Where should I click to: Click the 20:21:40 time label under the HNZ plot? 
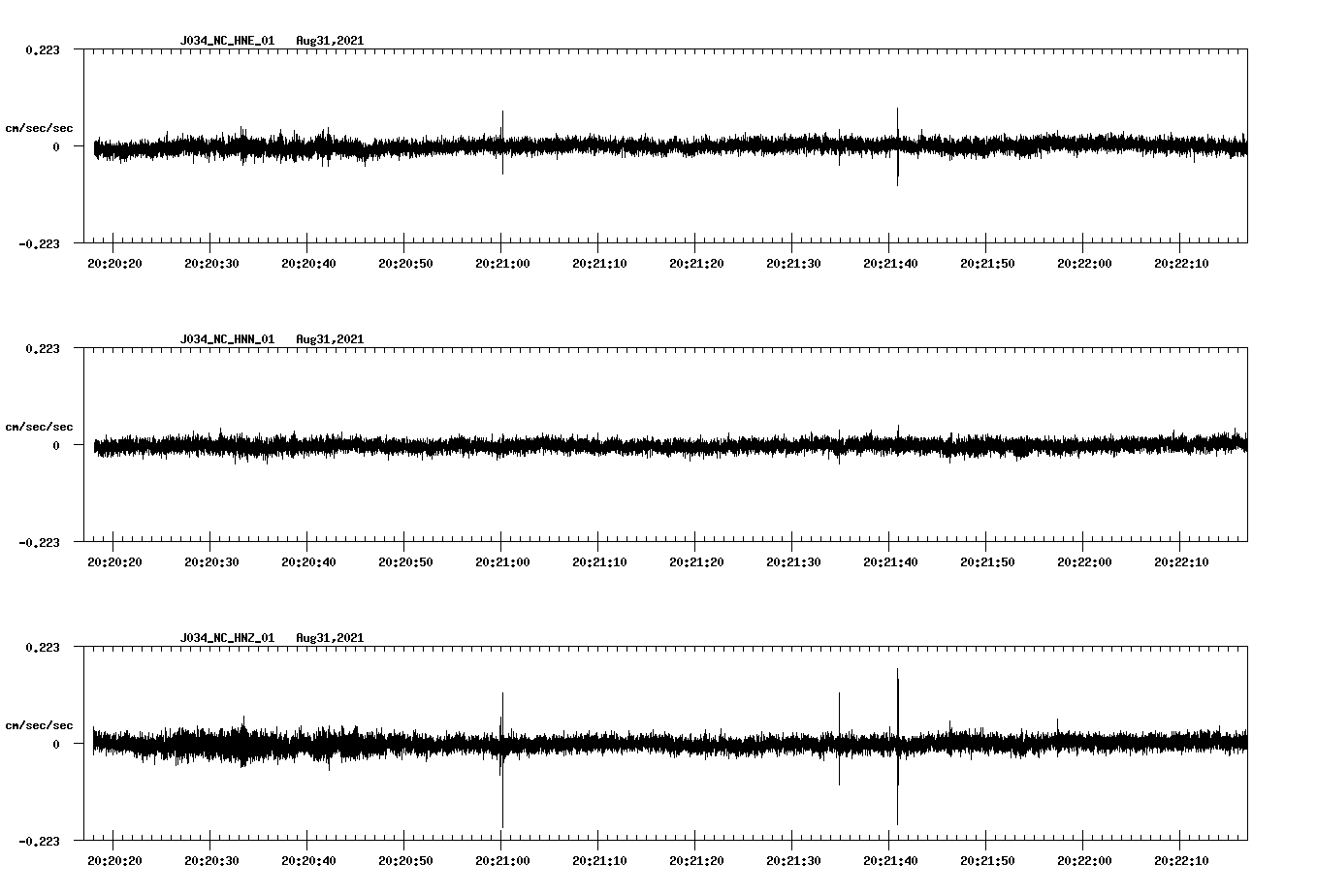(890, 860)
